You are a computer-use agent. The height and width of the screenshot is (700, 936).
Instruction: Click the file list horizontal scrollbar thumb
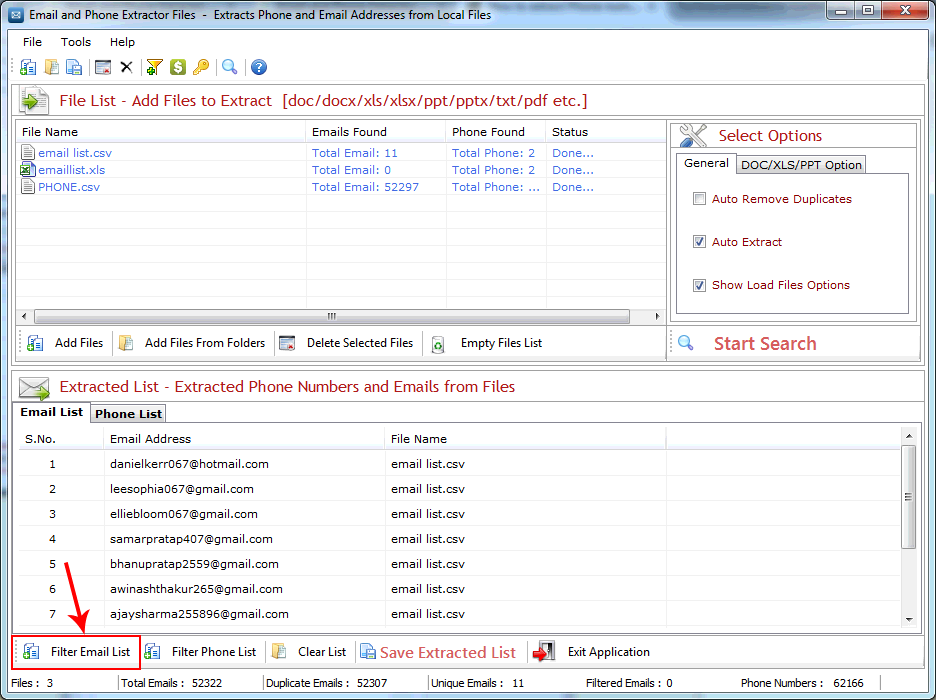[x=332, y=316]
